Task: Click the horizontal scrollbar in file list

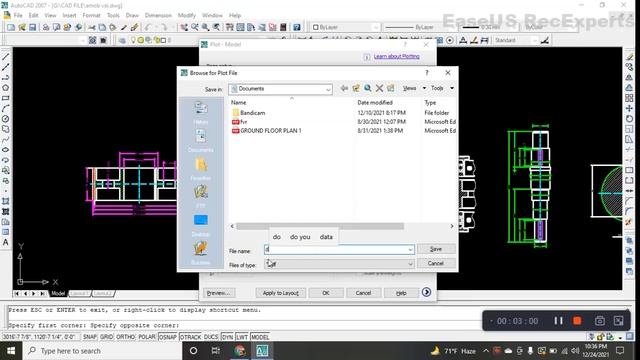Action: (x=320, y=226)
